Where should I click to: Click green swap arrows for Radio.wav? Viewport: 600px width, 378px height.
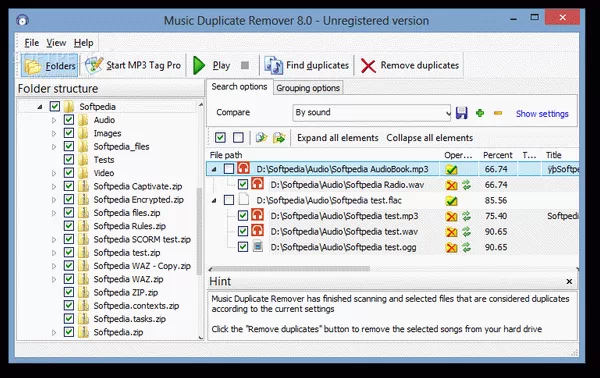coord(466,185)
